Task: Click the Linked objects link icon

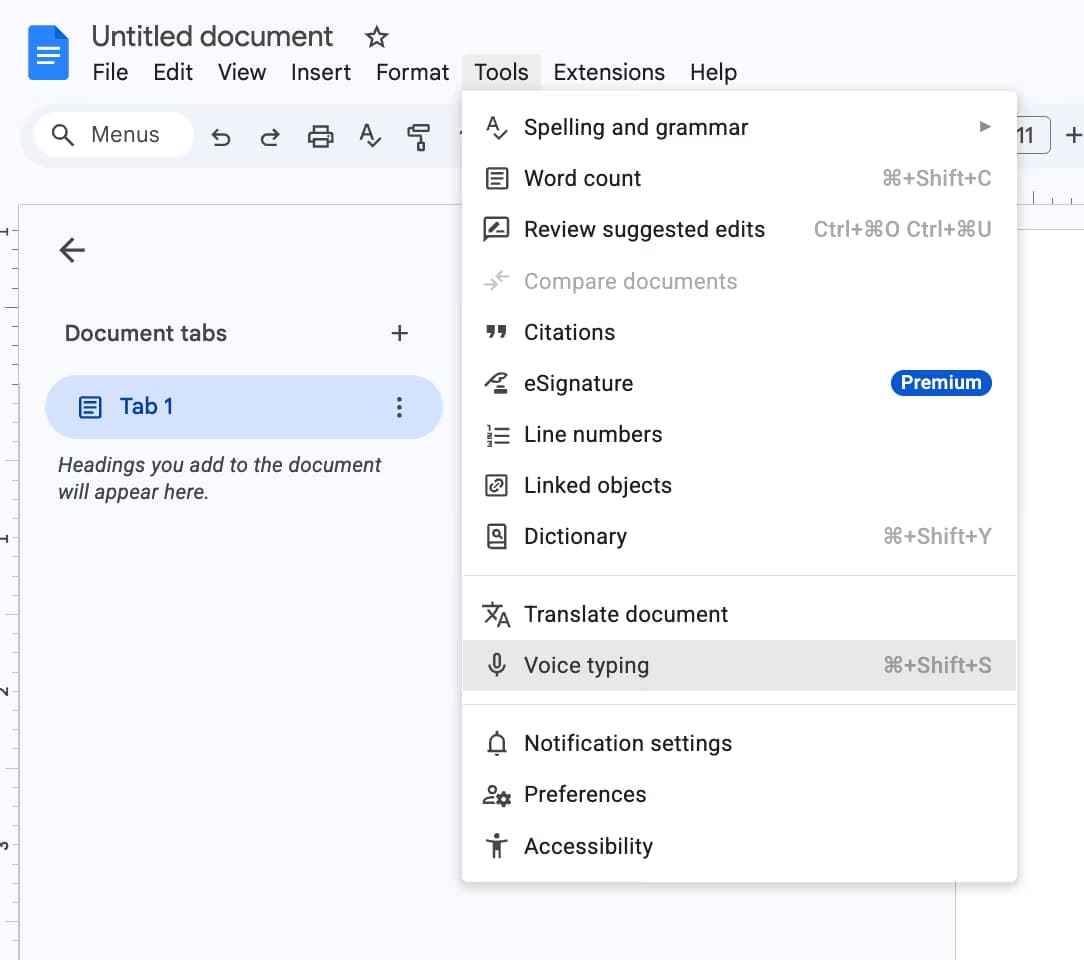Action: (x=496, y=486)
